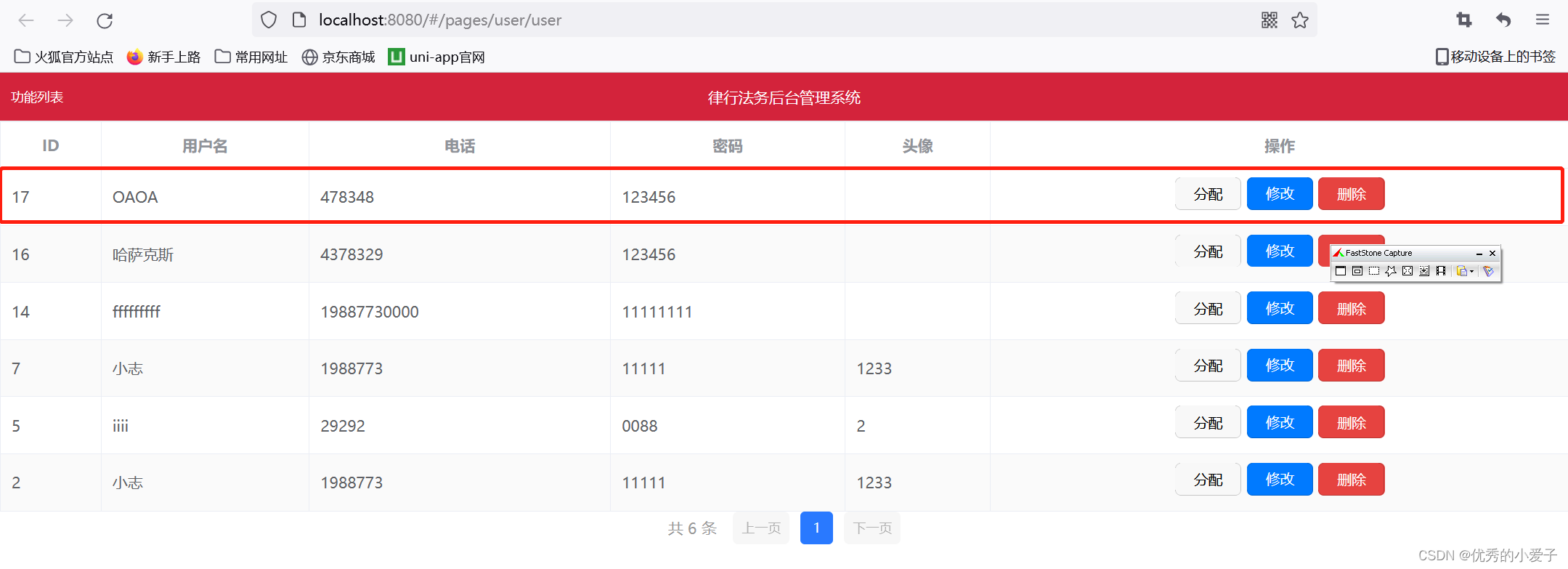
Task: Click the 电话 column header
Action: 460,146
